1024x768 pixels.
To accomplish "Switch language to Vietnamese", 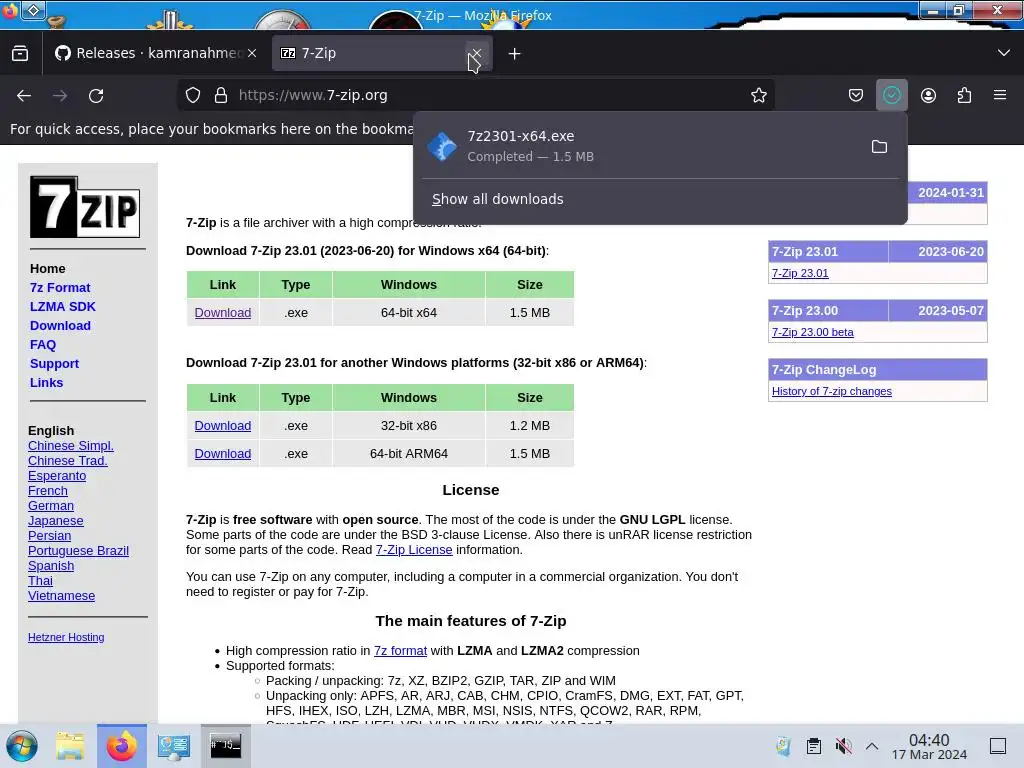I will [x=61, y=596].
